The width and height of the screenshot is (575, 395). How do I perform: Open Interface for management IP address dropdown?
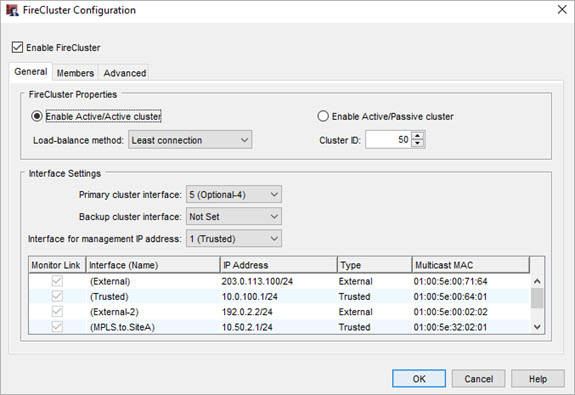point(234,239)
